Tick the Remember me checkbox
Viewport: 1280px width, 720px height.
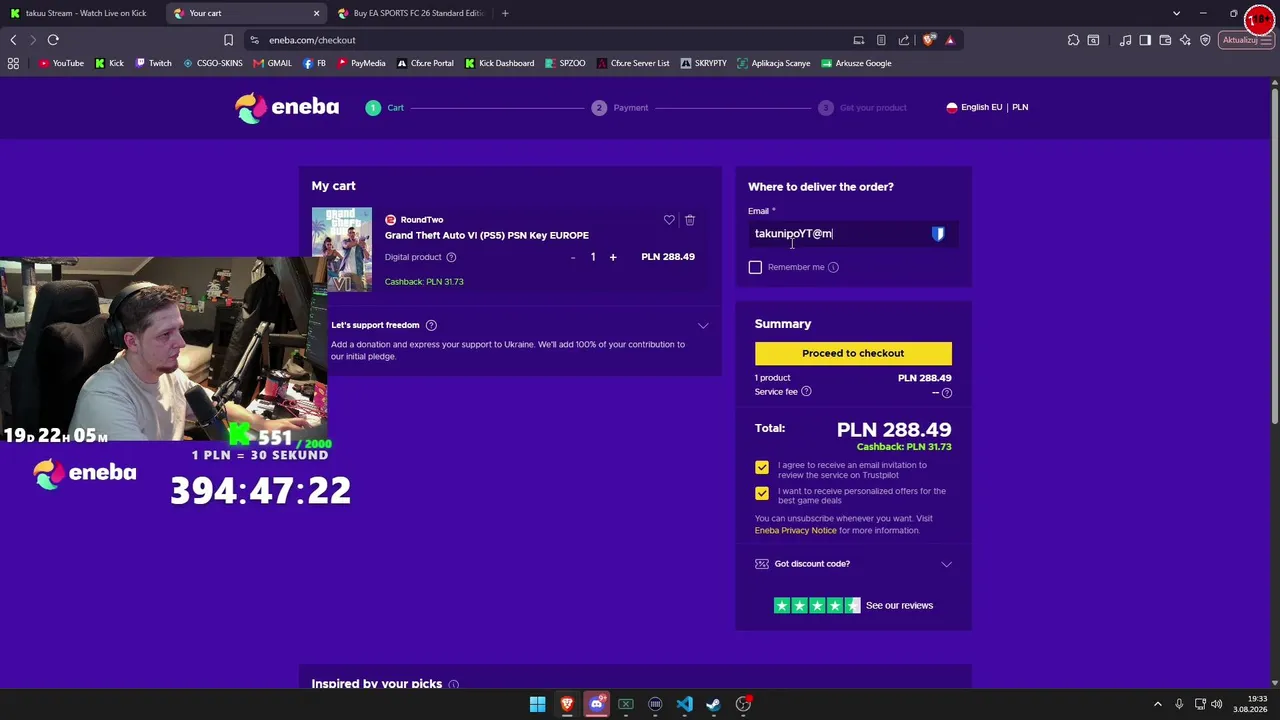point(755,267)
